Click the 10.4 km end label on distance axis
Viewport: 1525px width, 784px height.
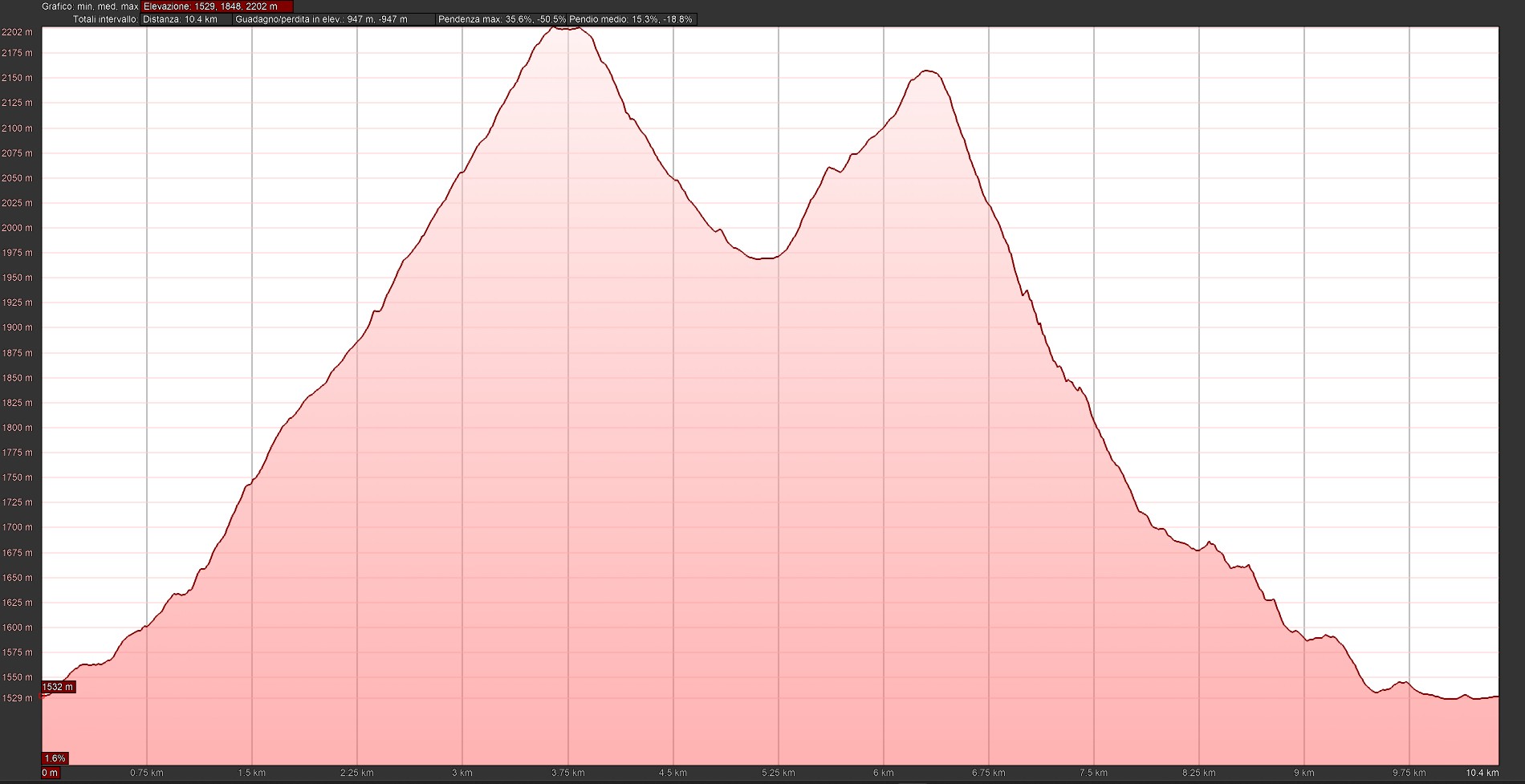click(x=1482, y=773)
